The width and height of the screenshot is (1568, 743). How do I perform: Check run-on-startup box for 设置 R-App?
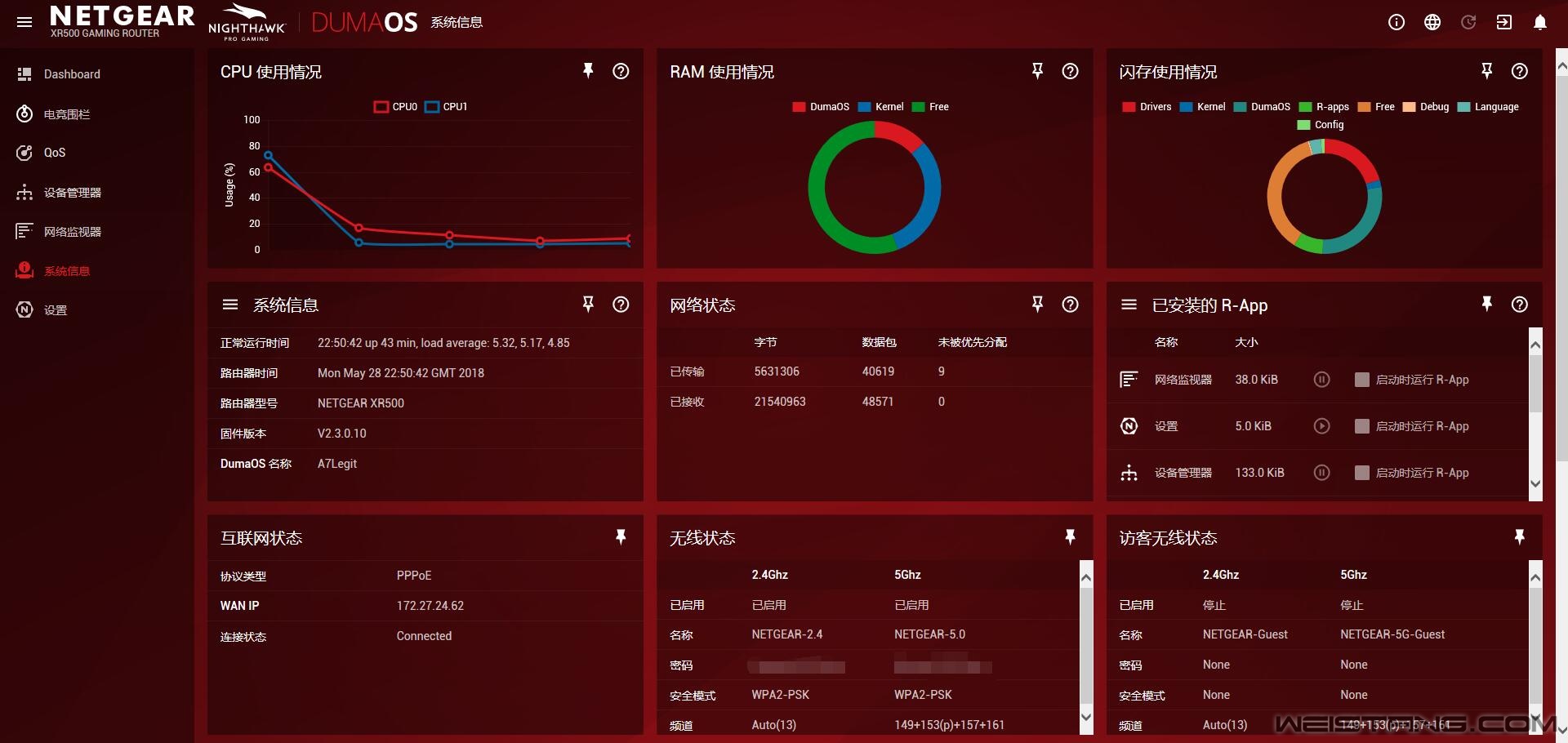coord(1361,426)
